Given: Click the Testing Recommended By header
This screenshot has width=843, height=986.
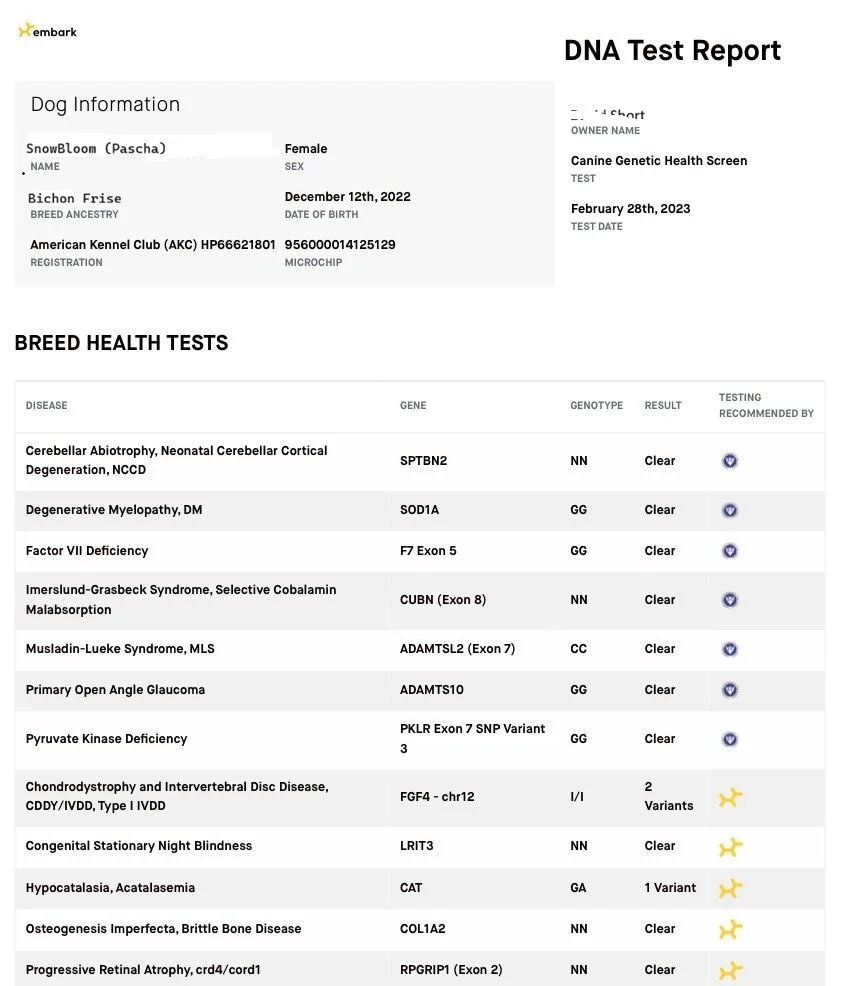Looking at the screenshot, I should click(766, 406).
